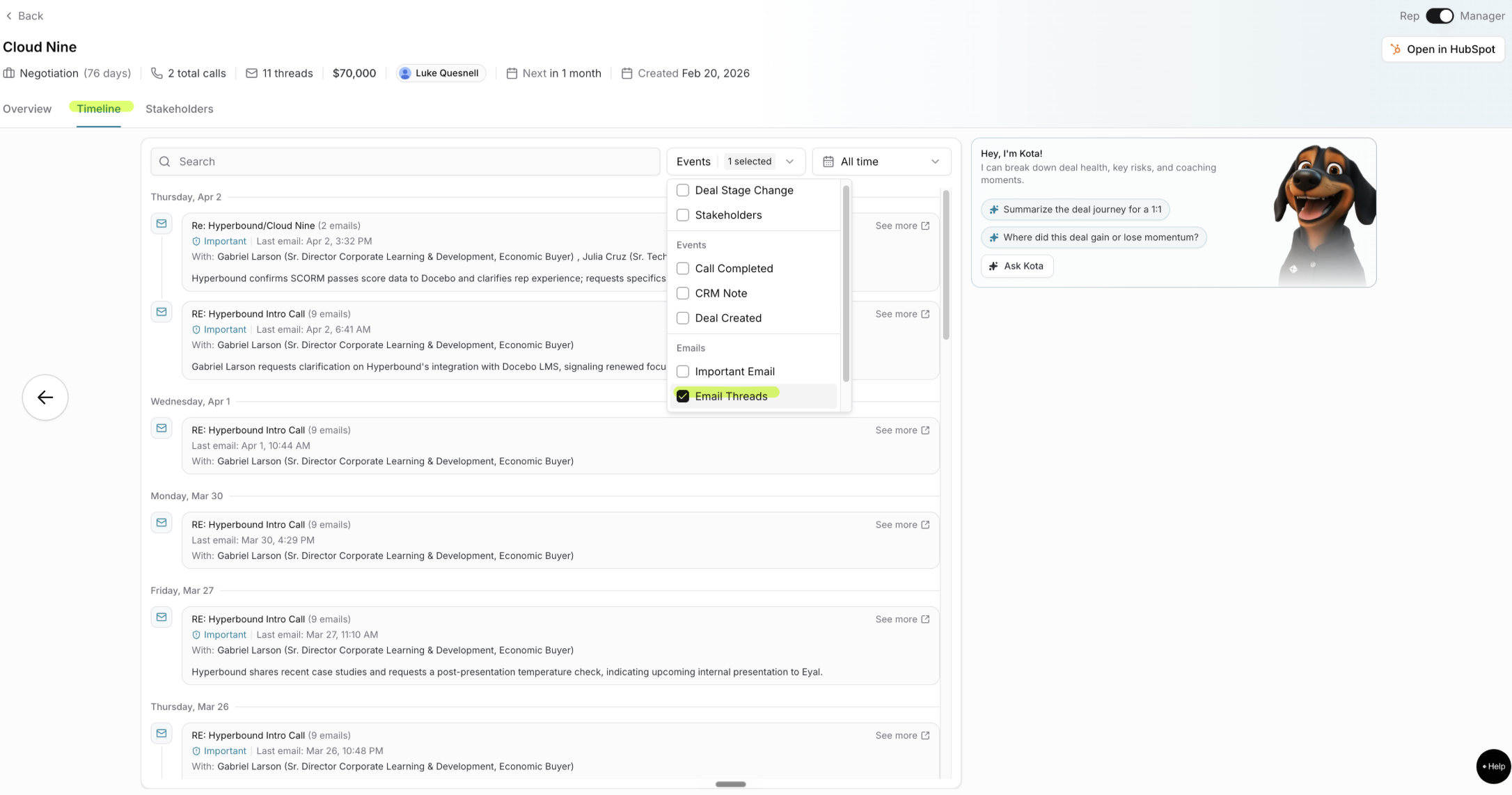This screenshot has height=795, width=1512.
Task: Click the Events dropdown list scrollbar
Action: point(846,283)
